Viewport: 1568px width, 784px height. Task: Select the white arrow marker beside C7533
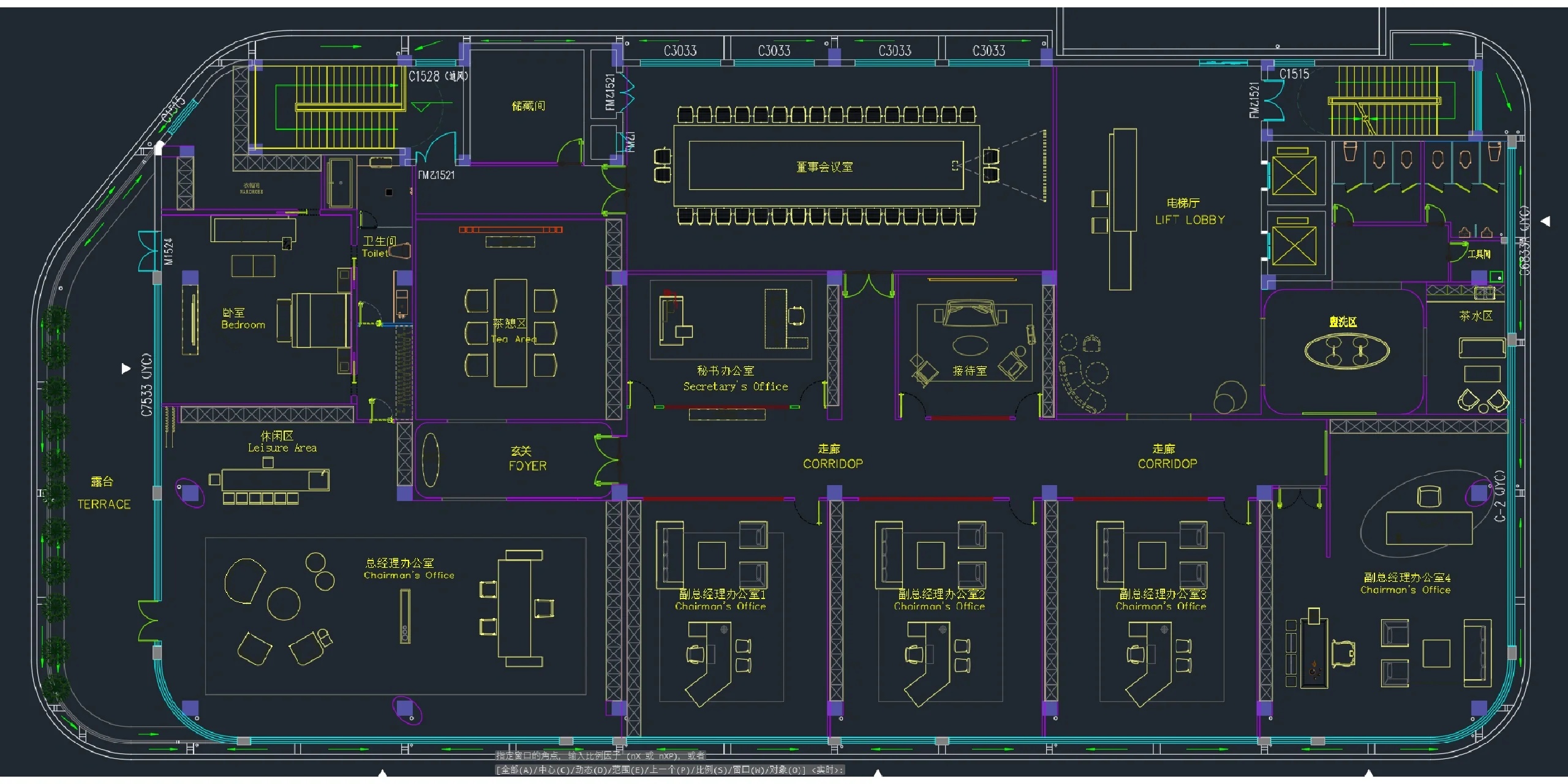[126, 368]
